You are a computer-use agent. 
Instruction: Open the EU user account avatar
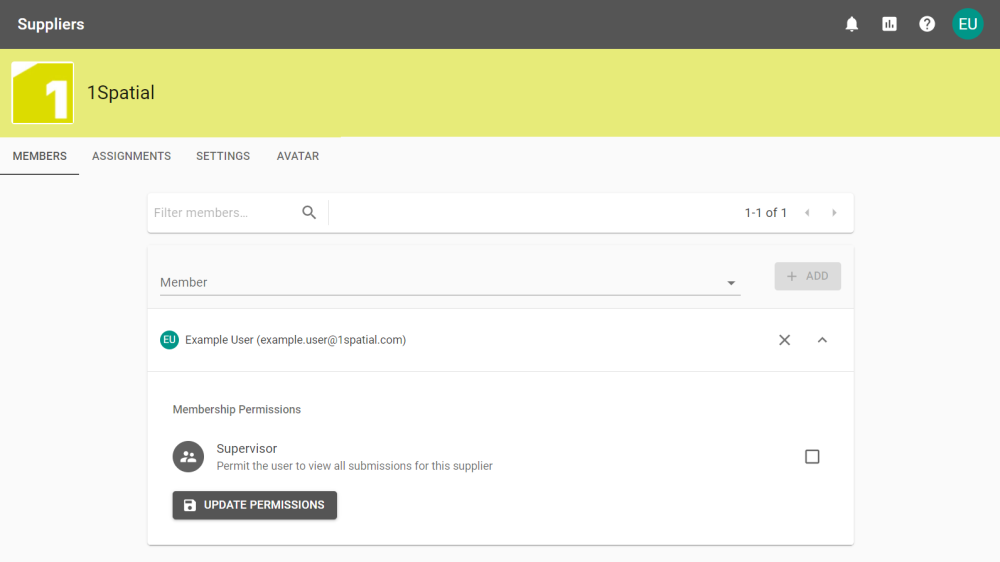[967, 24]
